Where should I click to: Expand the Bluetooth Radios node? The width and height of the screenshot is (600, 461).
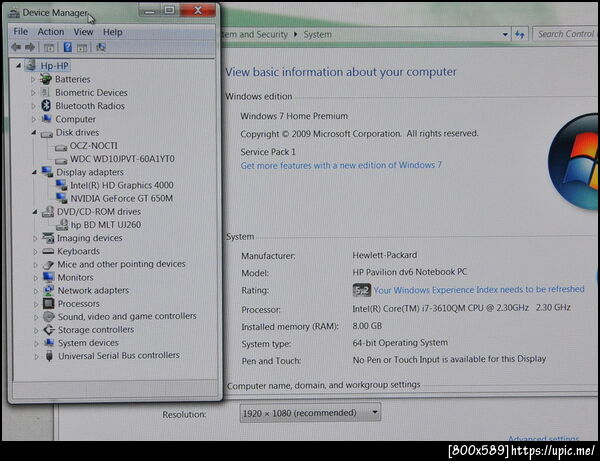point(33,106)
